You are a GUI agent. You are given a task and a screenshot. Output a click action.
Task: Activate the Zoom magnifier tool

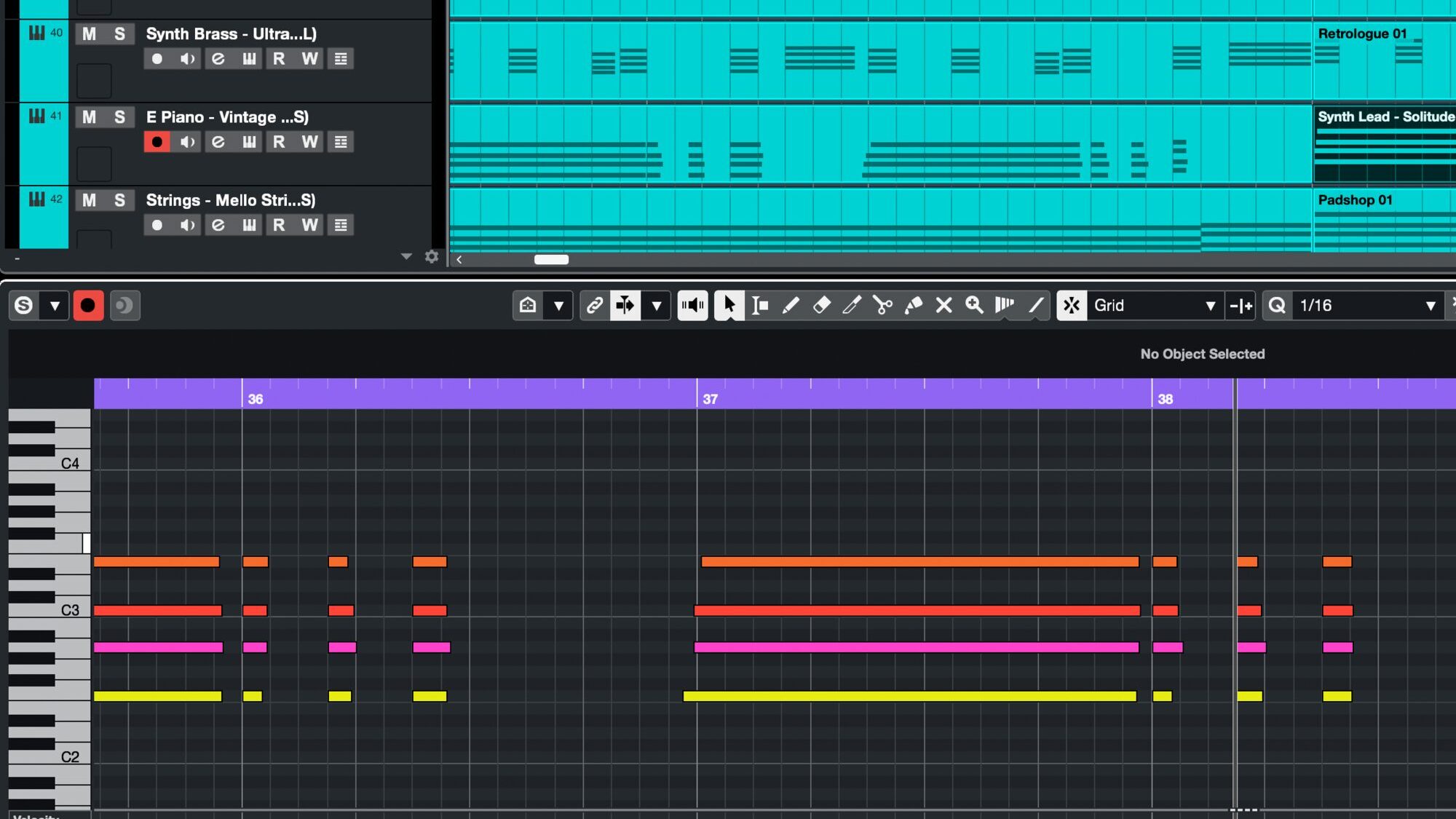pyautogui.click(x=974, y=306)
